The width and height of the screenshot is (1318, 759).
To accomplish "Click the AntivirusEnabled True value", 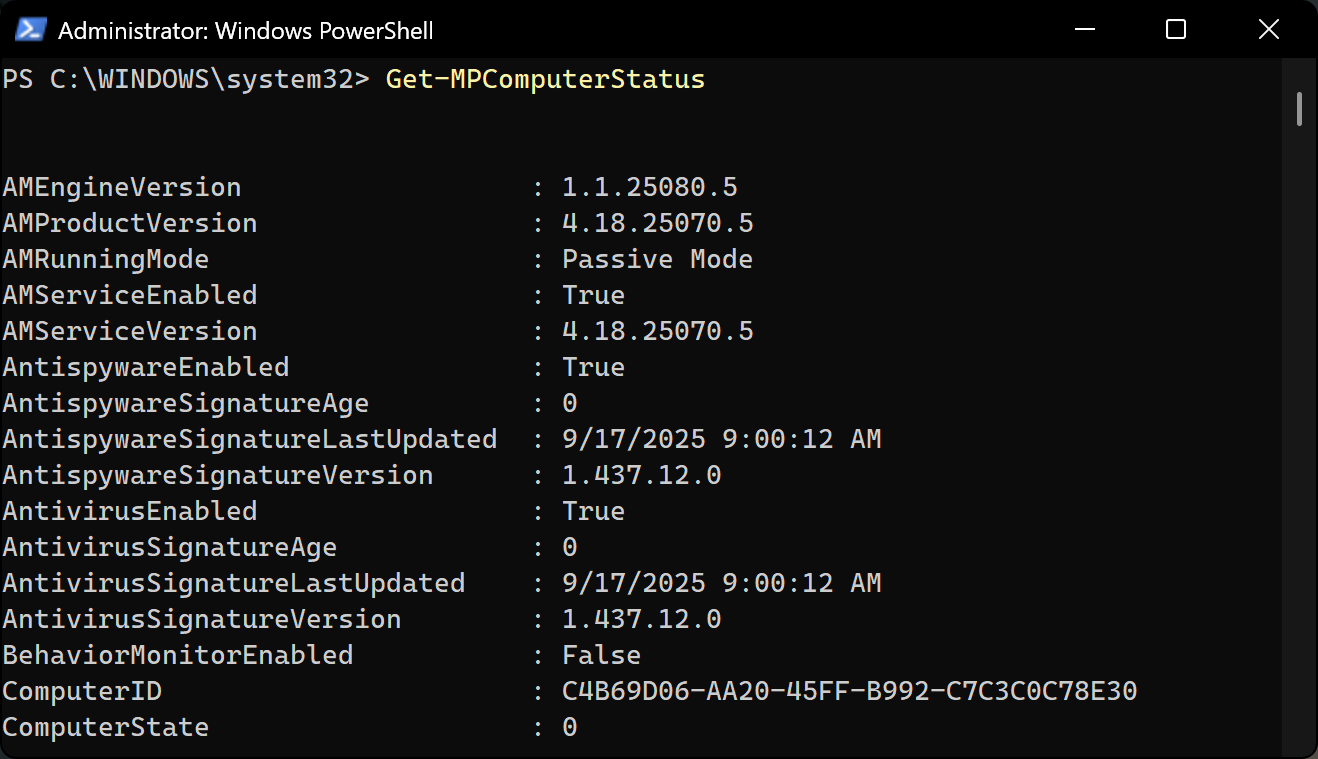I will [594, 511].
